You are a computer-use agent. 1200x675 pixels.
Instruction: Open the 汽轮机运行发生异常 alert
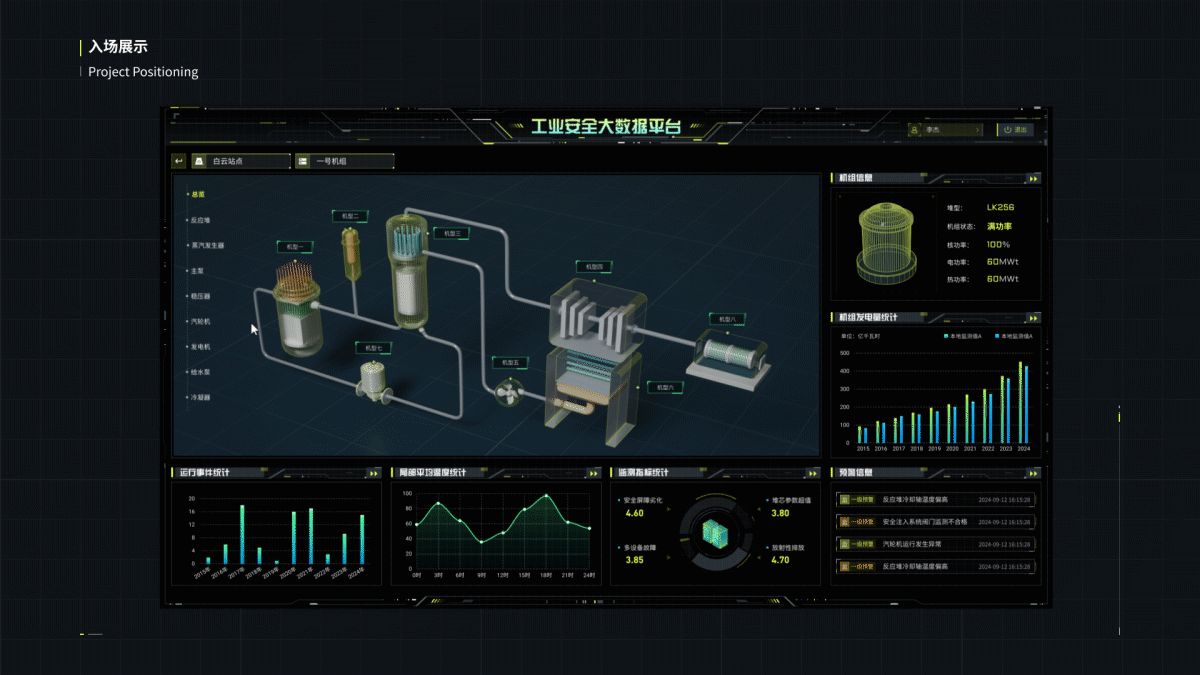tap(936, 544)
